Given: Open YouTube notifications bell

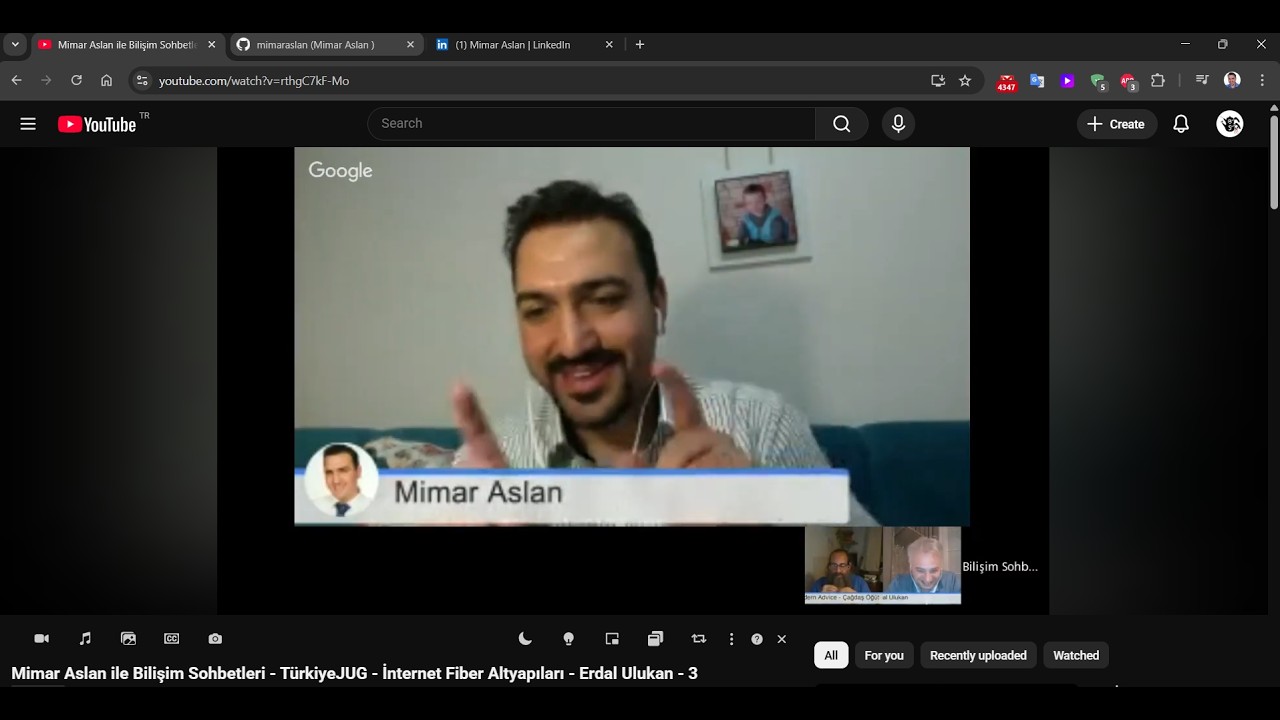Looking at the screenshot, I should [x=1181, y=124].
